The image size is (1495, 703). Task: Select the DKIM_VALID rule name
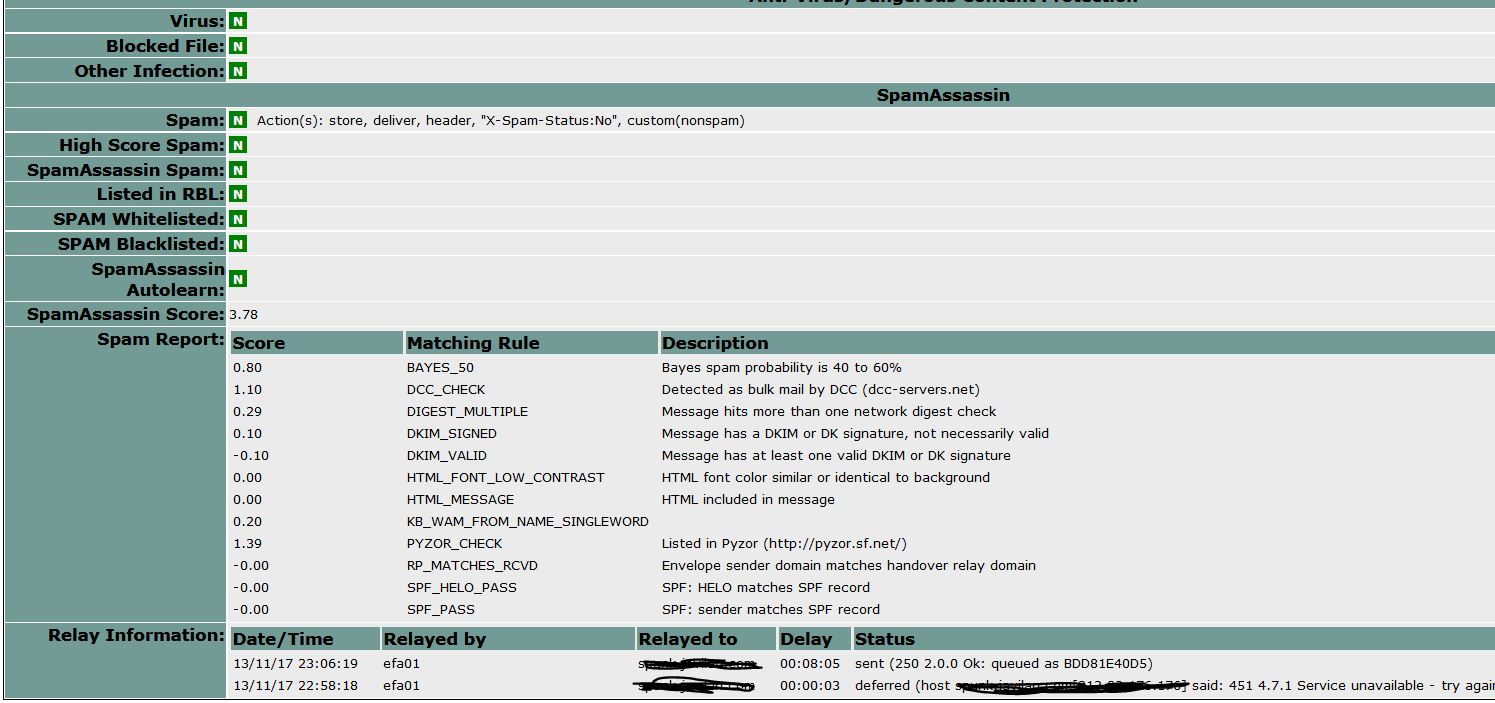tap(447, 456)
